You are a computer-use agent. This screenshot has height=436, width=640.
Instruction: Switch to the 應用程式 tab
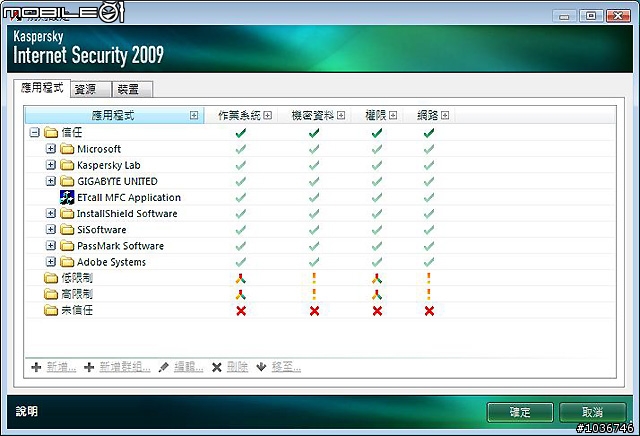pyautogui.click(x=42, y=88)
